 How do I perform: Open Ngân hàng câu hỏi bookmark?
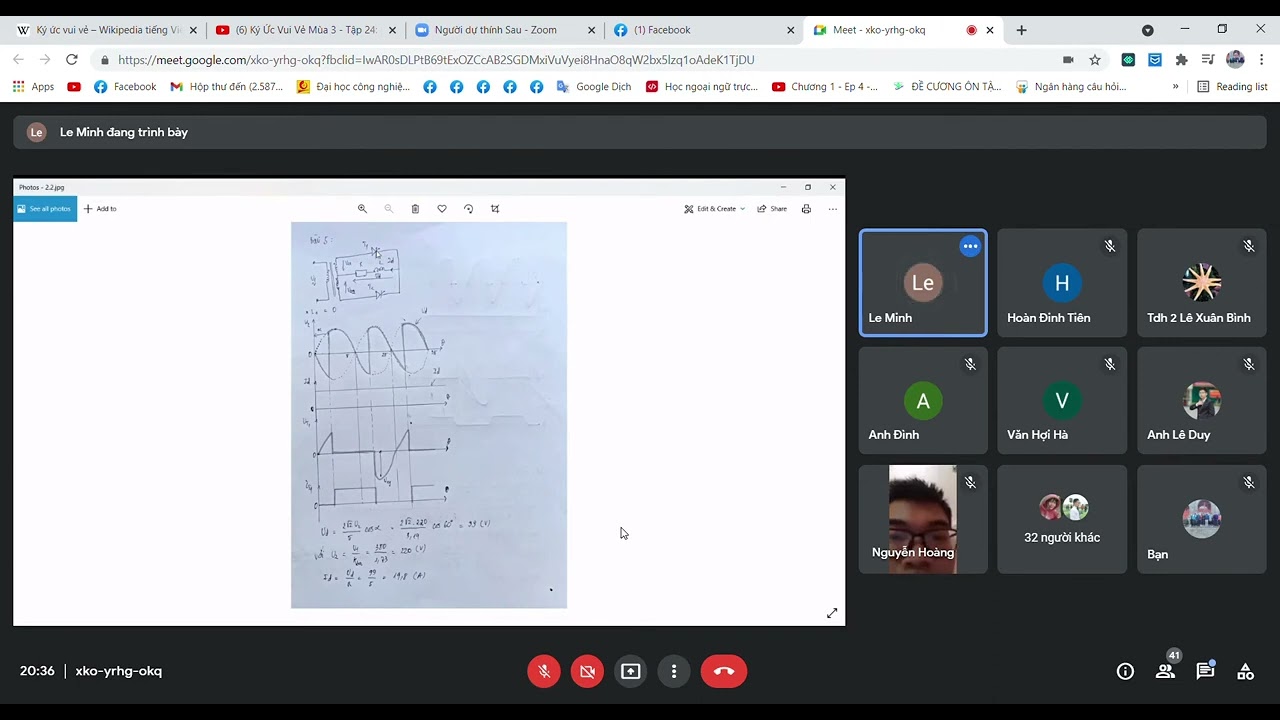point(1071,87)
